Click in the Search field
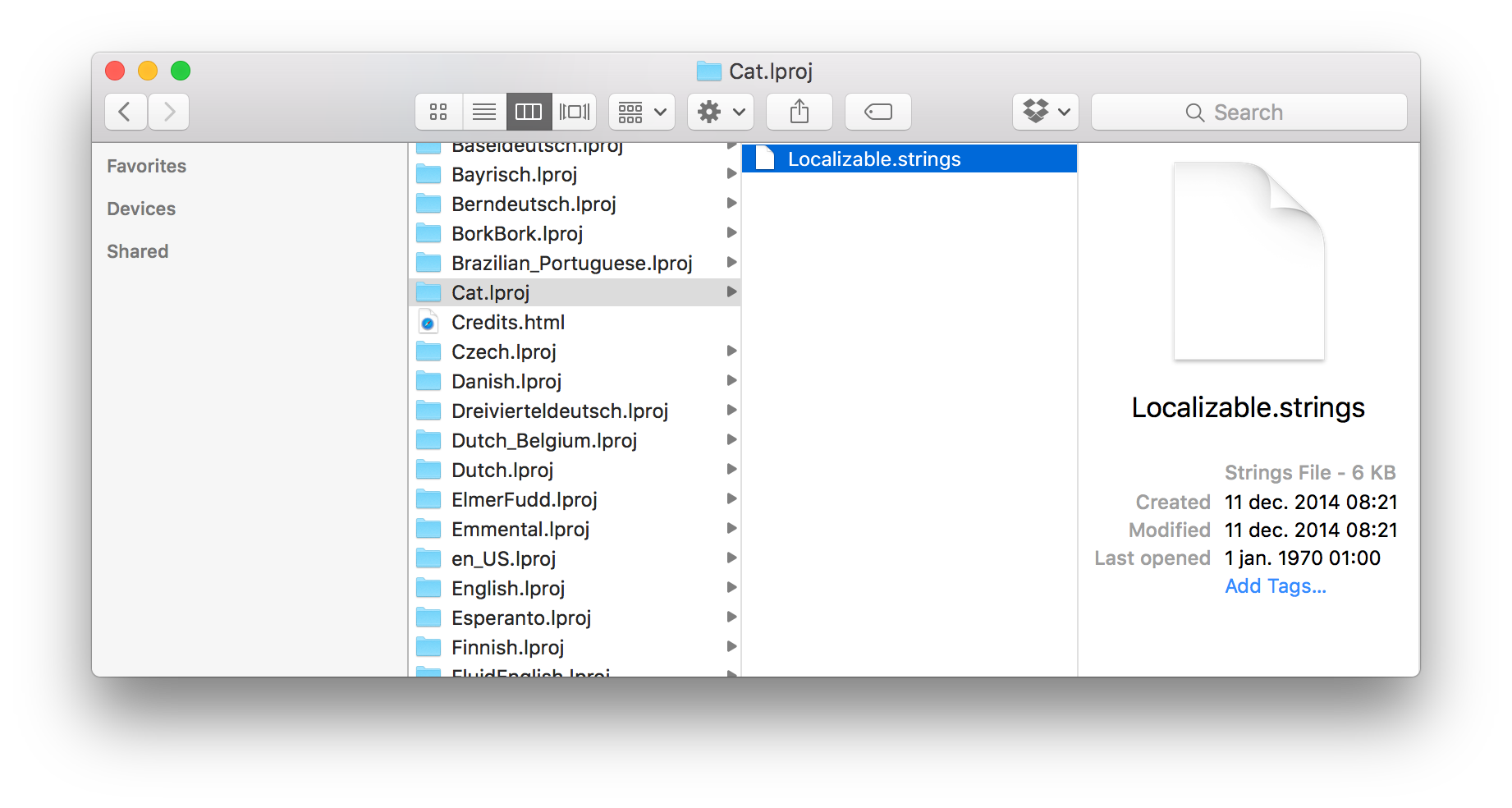This screenshot has height=808, width=1512. 1248,112
